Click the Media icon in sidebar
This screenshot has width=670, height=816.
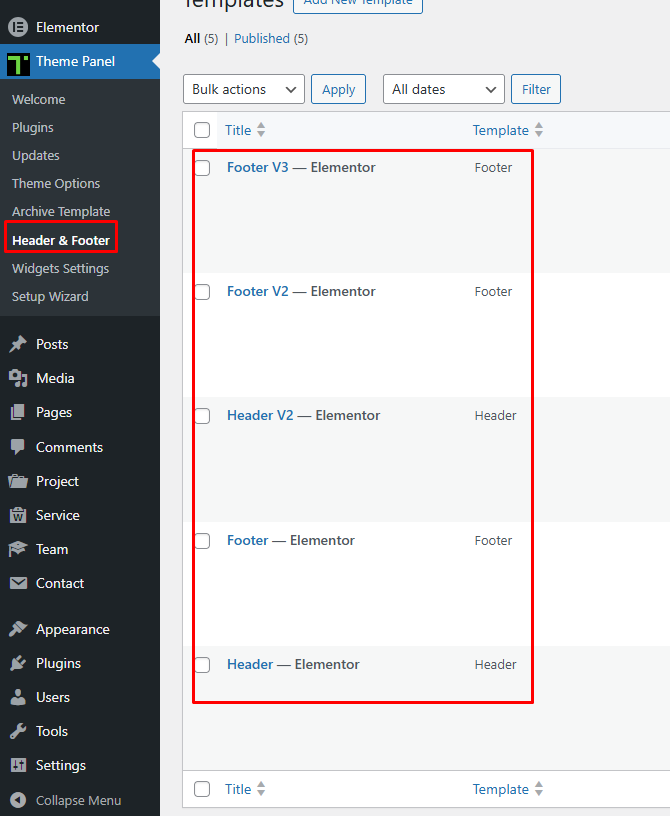(x=18, y=378)
